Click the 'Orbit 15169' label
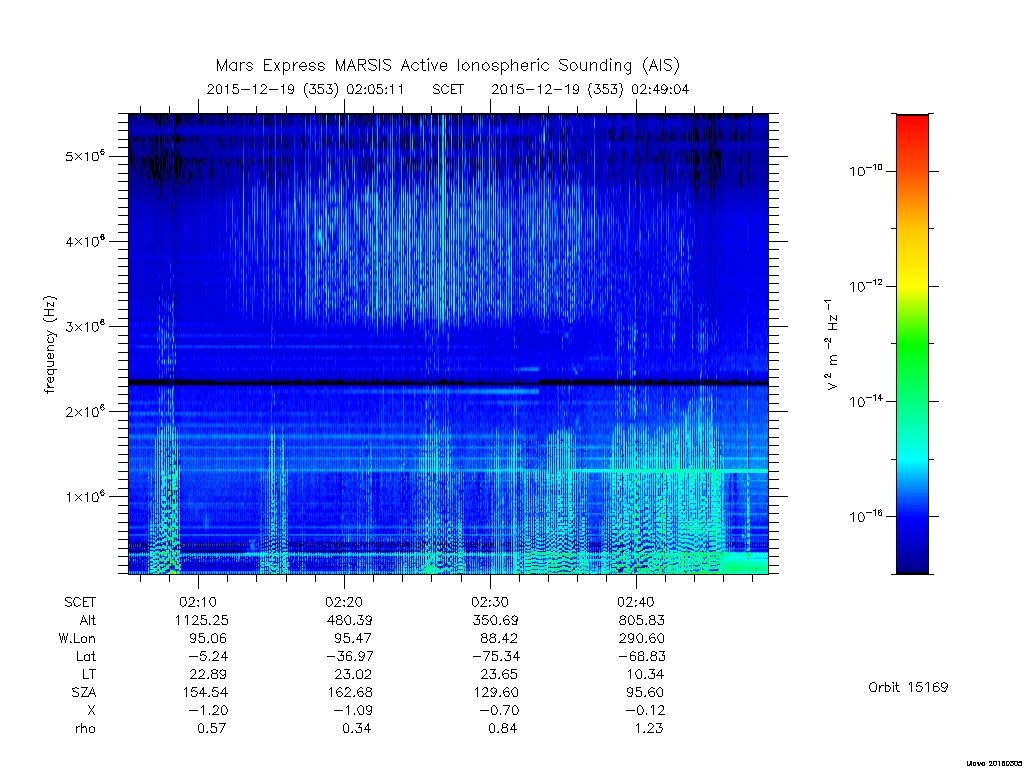 (x=908, y=687)
